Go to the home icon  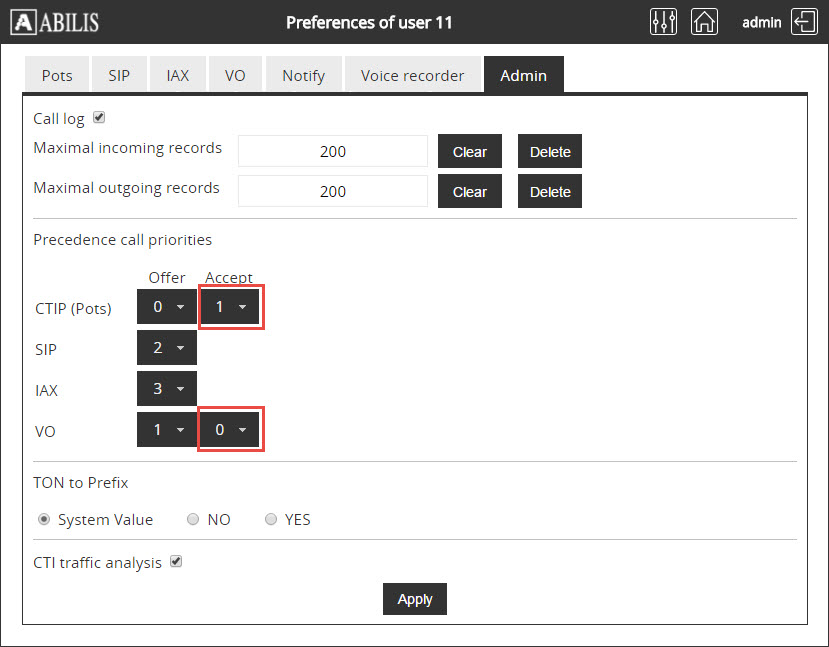pos(705,22)
